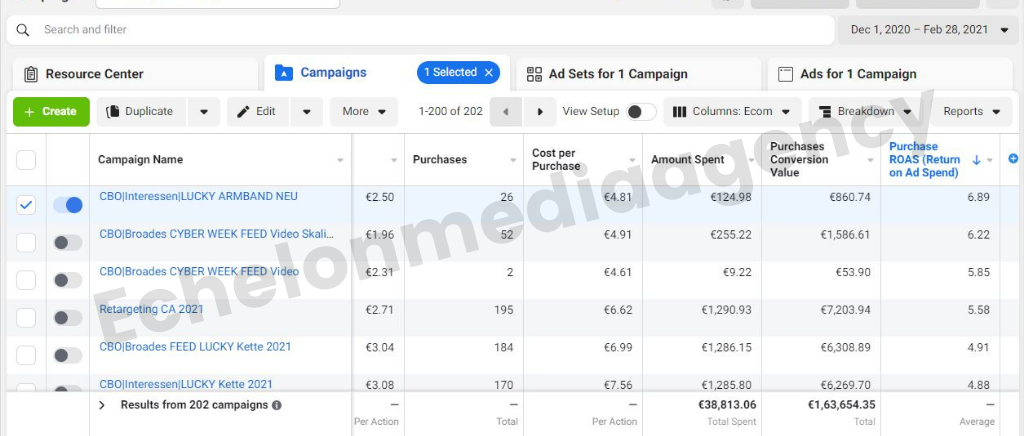Clear the 1 Selected filter with its X

[488, 72]
